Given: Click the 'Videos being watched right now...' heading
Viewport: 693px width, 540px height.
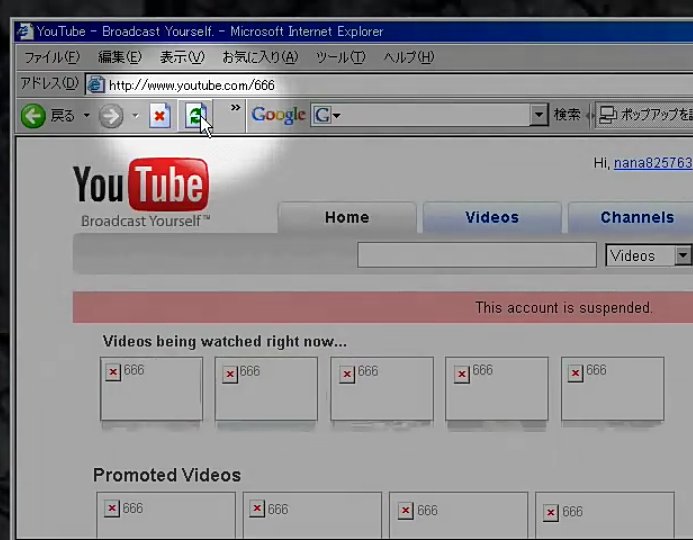Looking at the screenshot, I should 225,342.
